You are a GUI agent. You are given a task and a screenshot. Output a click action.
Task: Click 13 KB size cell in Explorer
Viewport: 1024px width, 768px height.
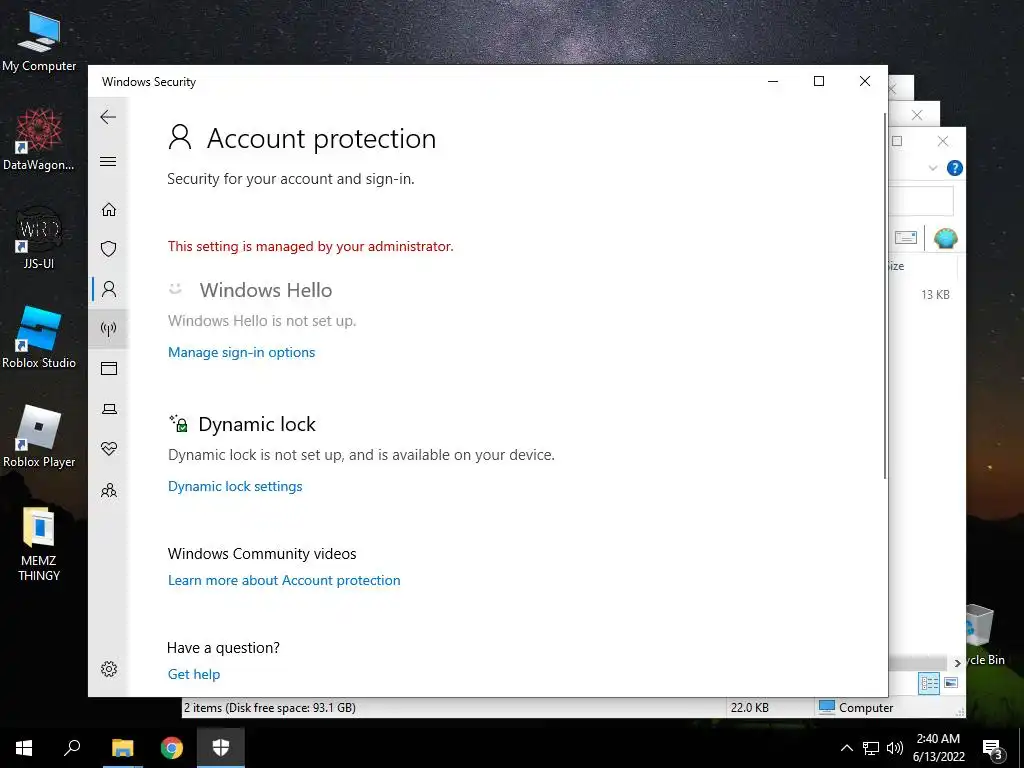click(x=935, y=295)
